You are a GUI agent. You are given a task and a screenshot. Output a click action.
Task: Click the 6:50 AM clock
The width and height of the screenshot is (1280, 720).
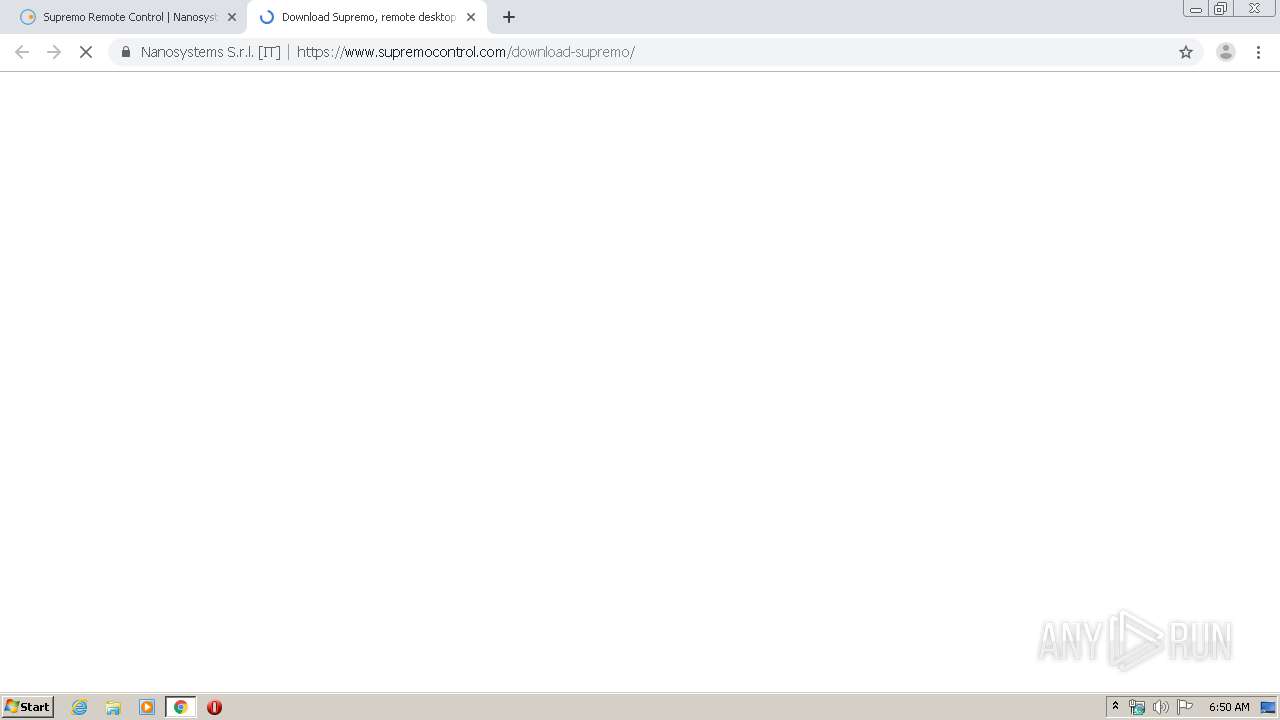[1229, 707]
